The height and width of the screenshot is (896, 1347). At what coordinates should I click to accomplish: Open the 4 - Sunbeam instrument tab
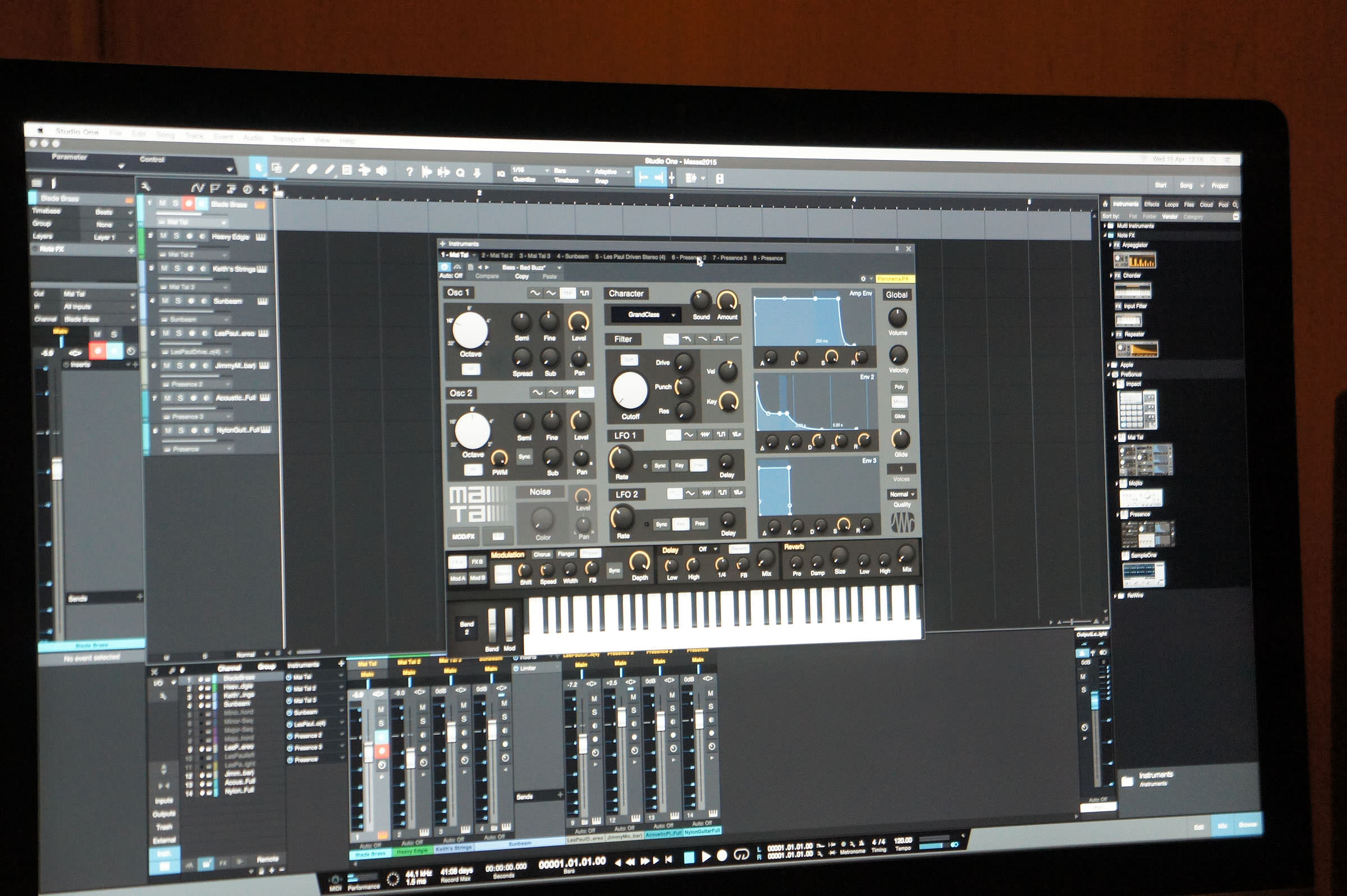point(572,256)
